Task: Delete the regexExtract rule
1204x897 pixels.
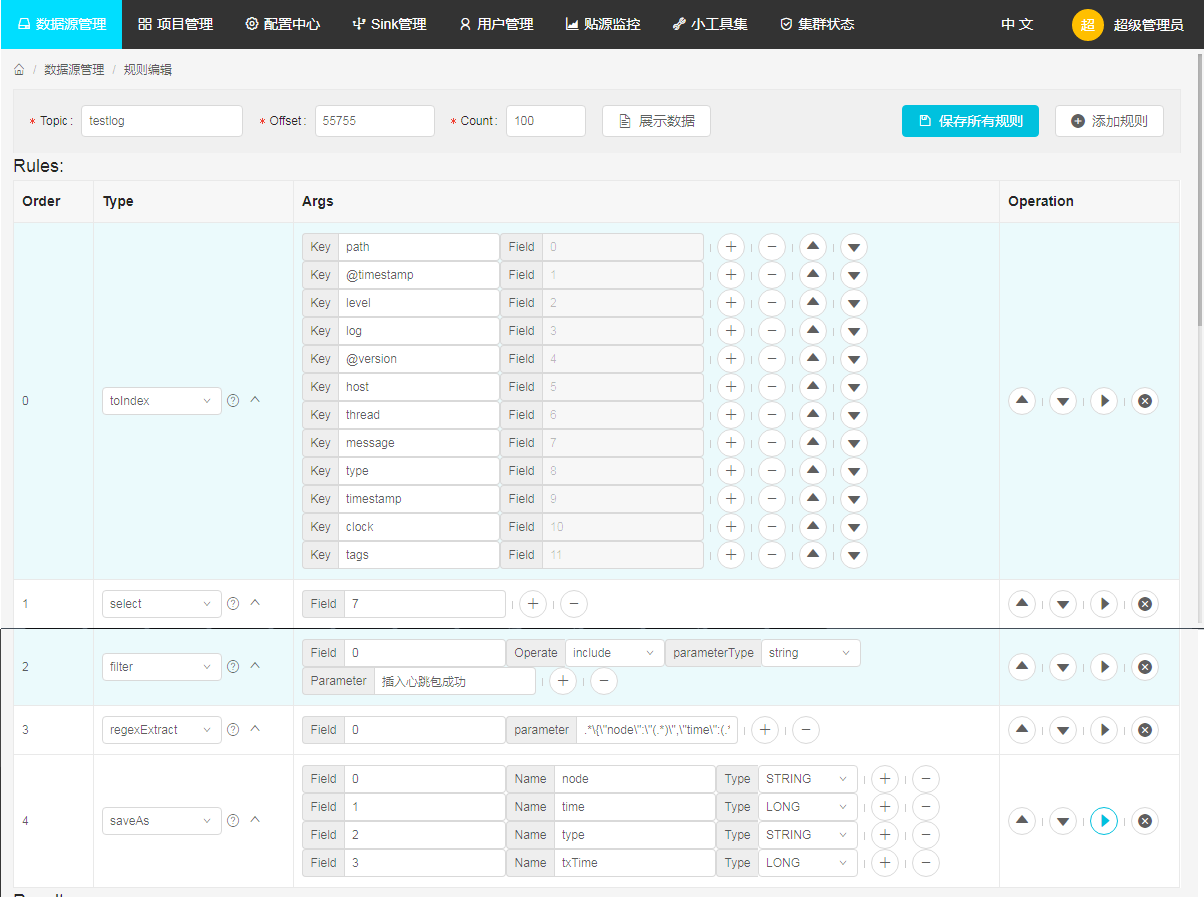Action: (1145, 730)
